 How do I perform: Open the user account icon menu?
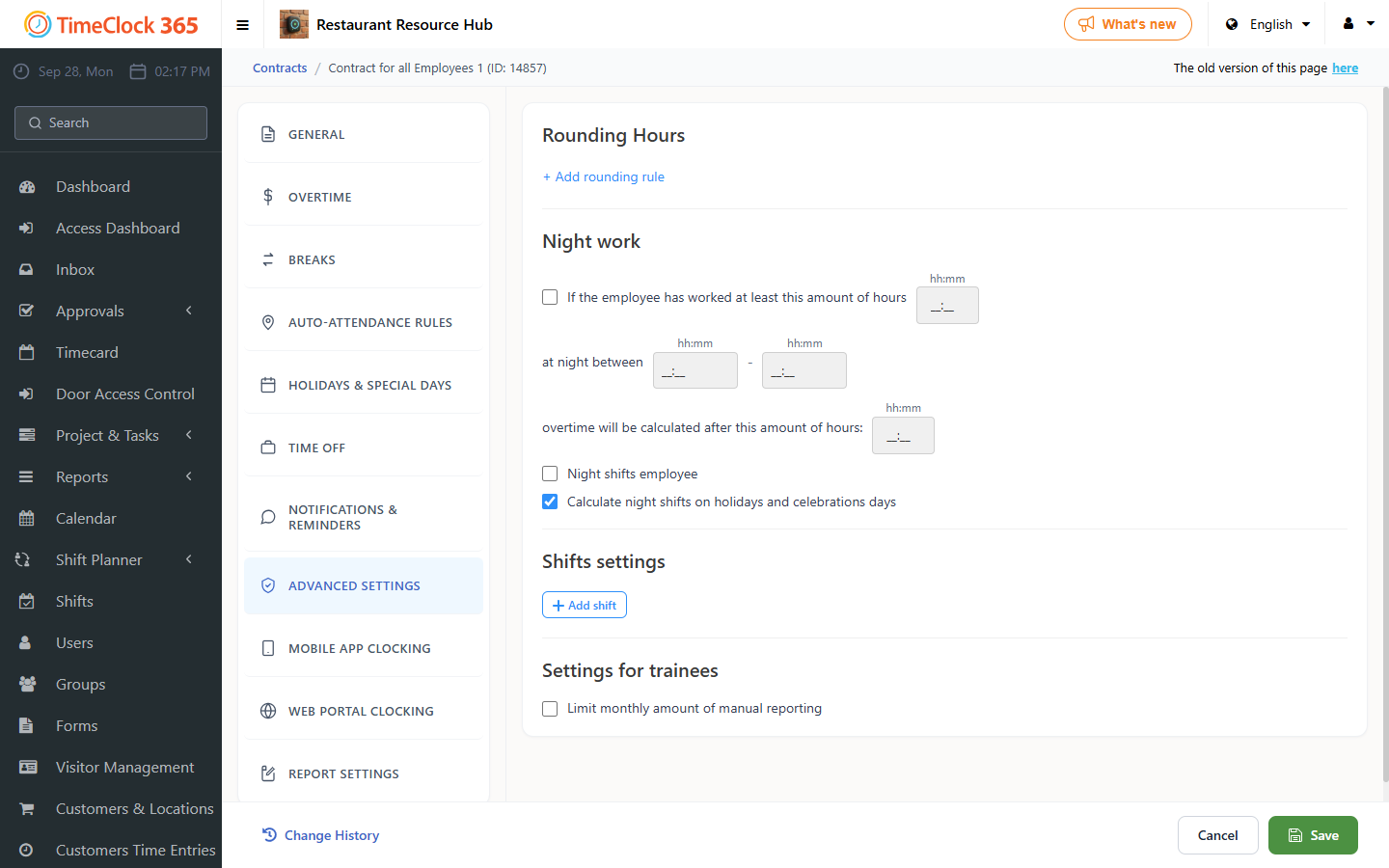[1358, 24]
